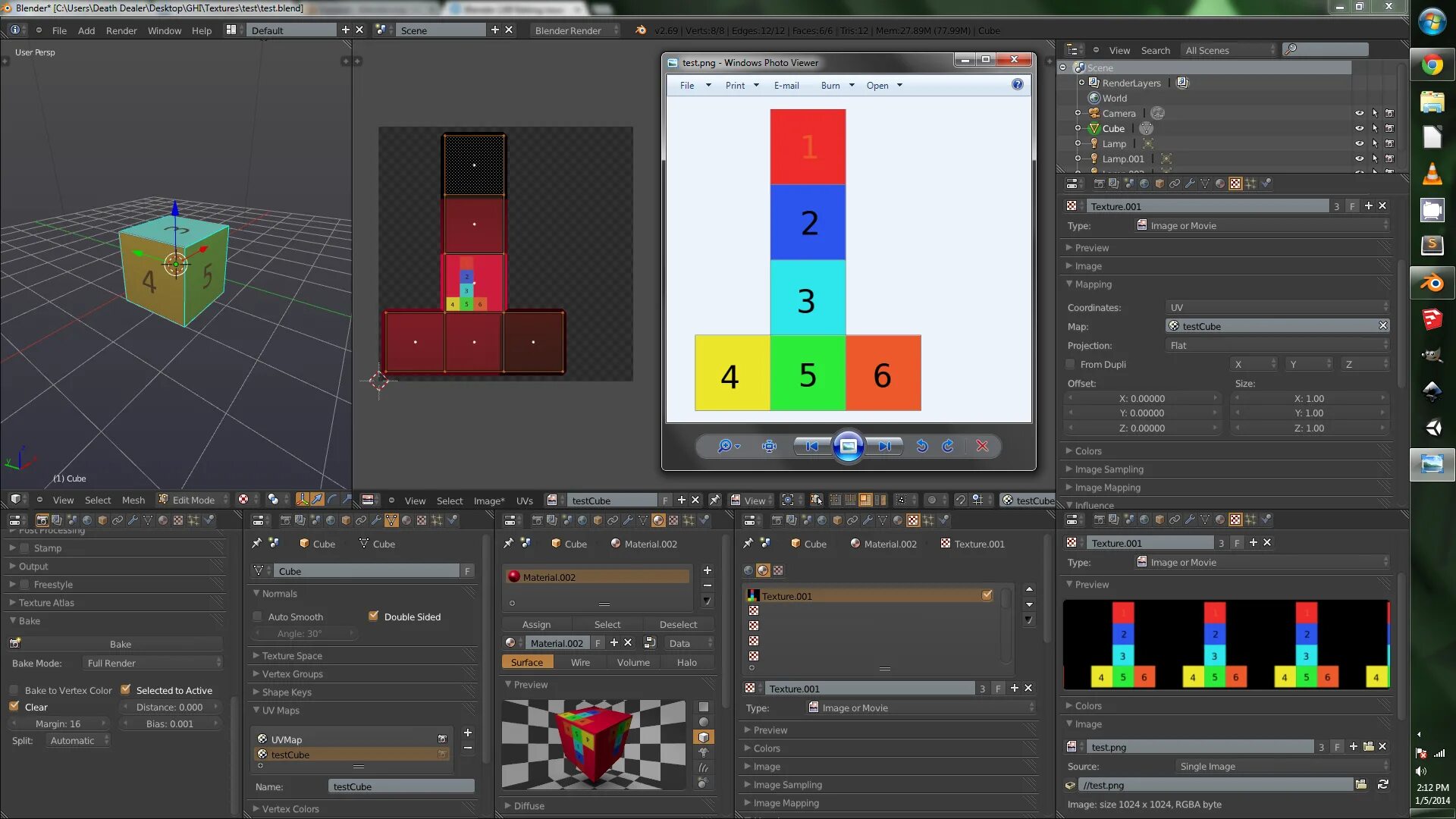Open the UVs menu in image editor

(524, 500)
